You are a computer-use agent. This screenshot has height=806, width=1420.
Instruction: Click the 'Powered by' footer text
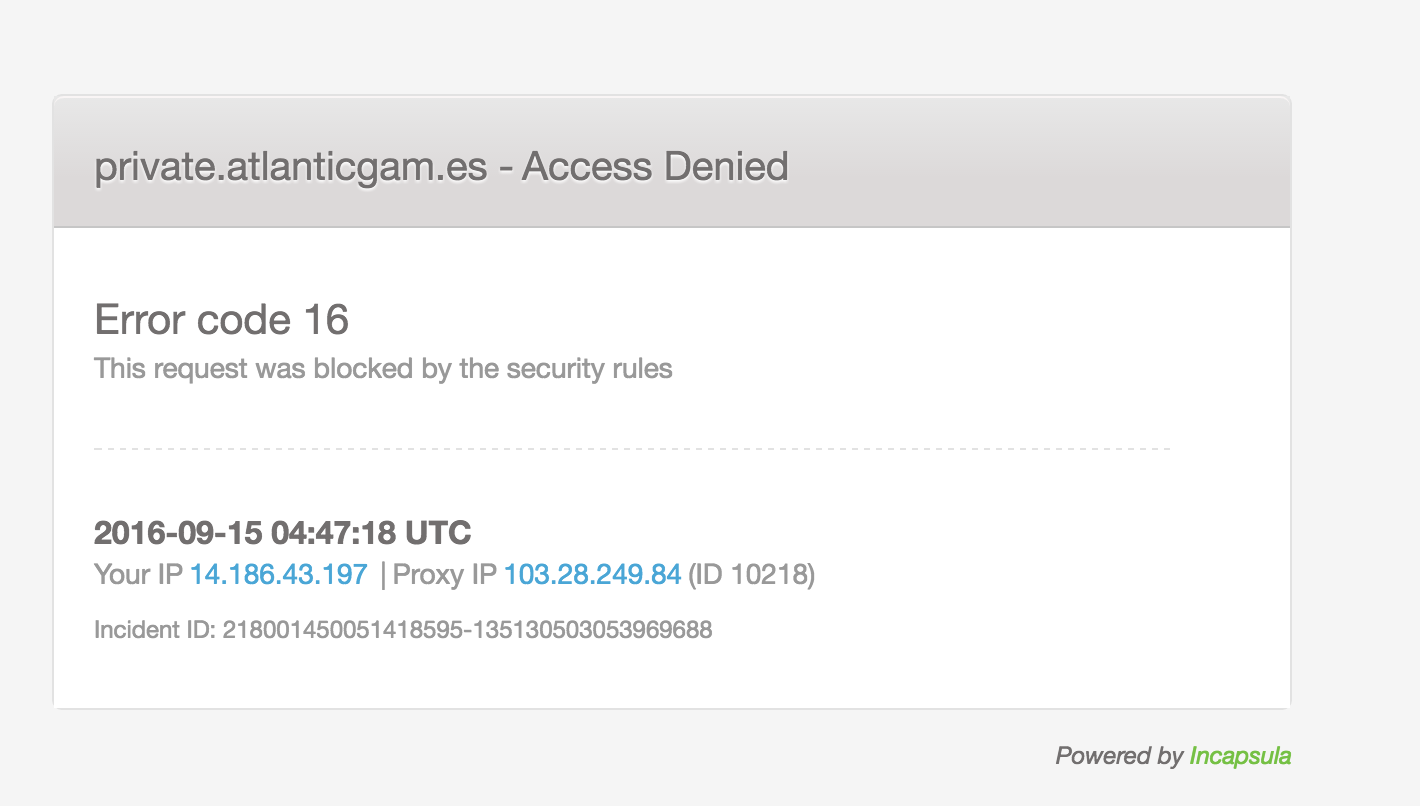pyautogui.click(x=1118, y=756)
